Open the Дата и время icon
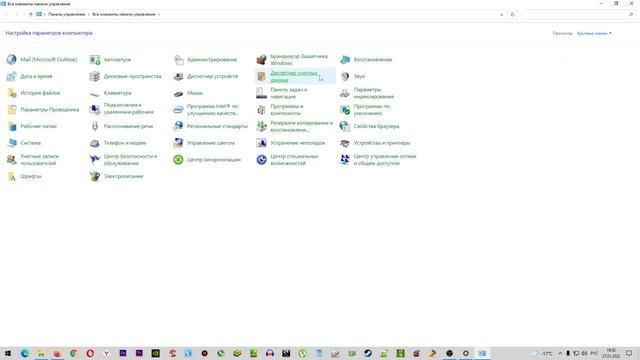The image size is (640, 360). click(x=11, y=76)
